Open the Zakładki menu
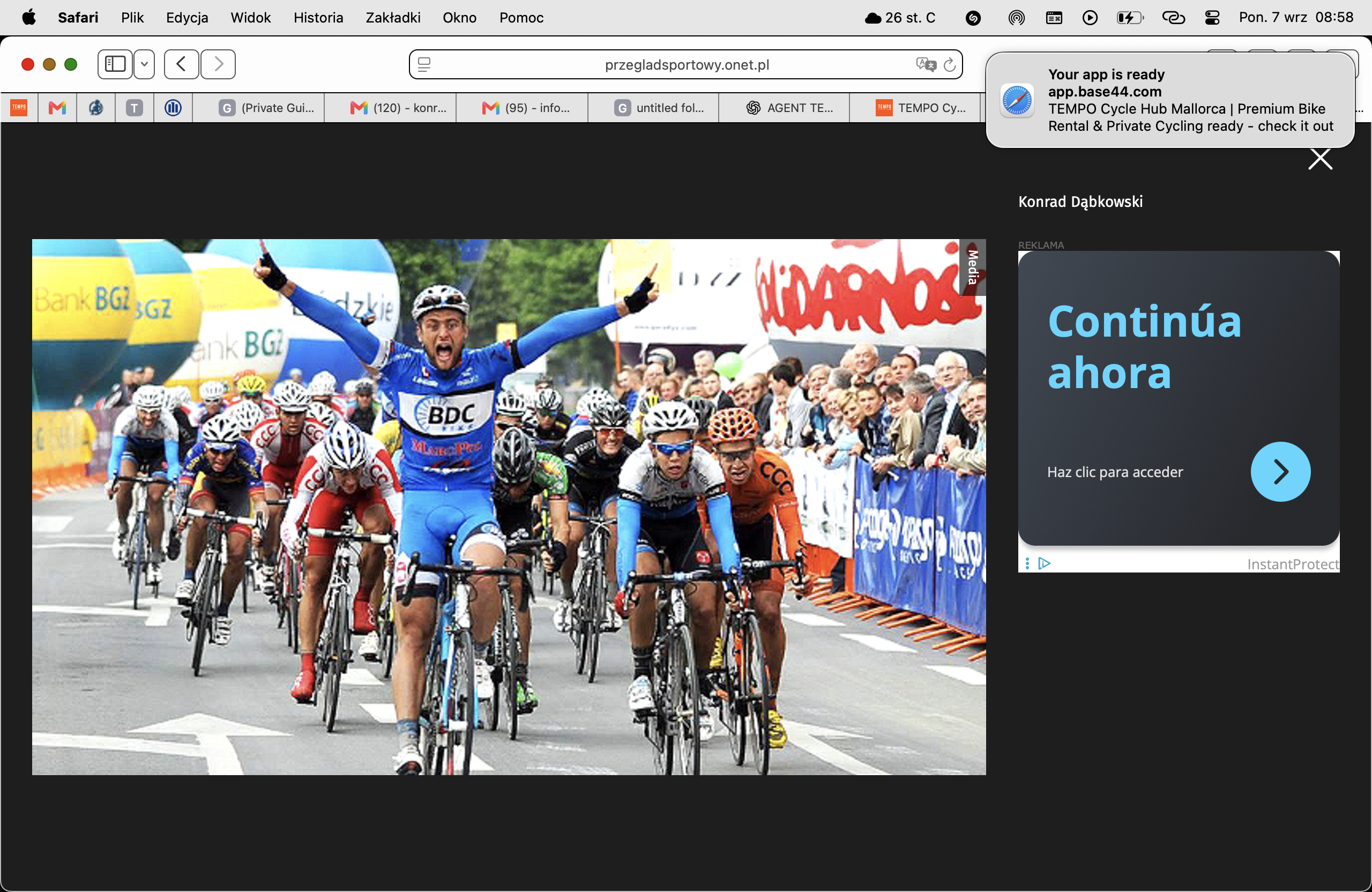The image size is (1372, 892). (x=393, y=17)
